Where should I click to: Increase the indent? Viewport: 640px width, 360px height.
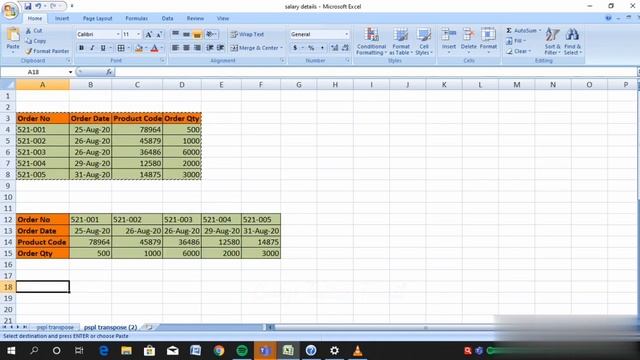point(220,48)
